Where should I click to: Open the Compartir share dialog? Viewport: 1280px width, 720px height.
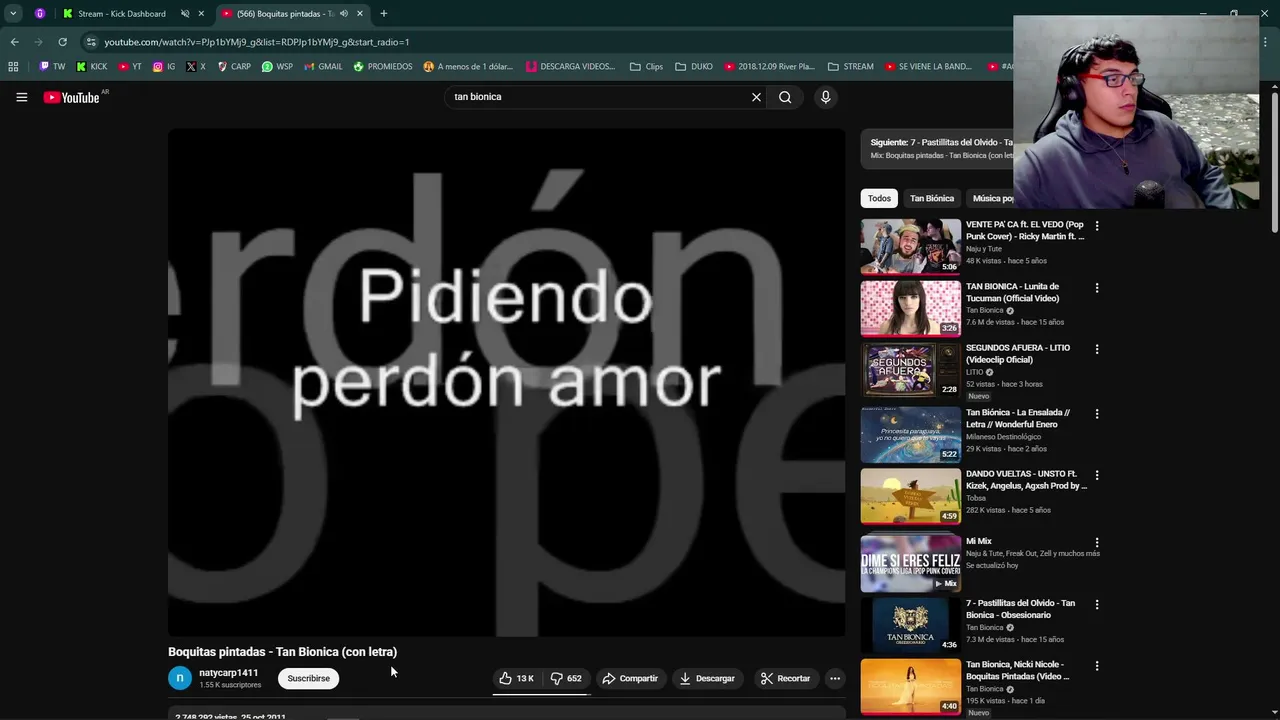pyautogui.click(x=630, y=678)
